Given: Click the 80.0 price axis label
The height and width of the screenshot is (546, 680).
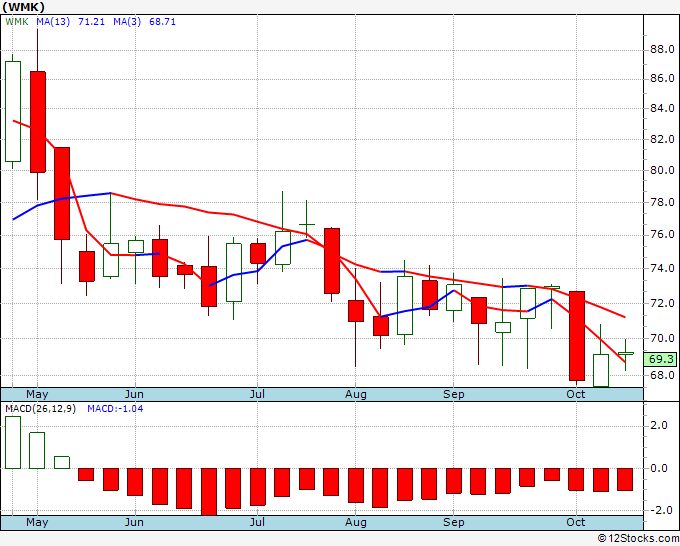Looking at the screenshot, I should pyautogui.click(x=662, y=170).
